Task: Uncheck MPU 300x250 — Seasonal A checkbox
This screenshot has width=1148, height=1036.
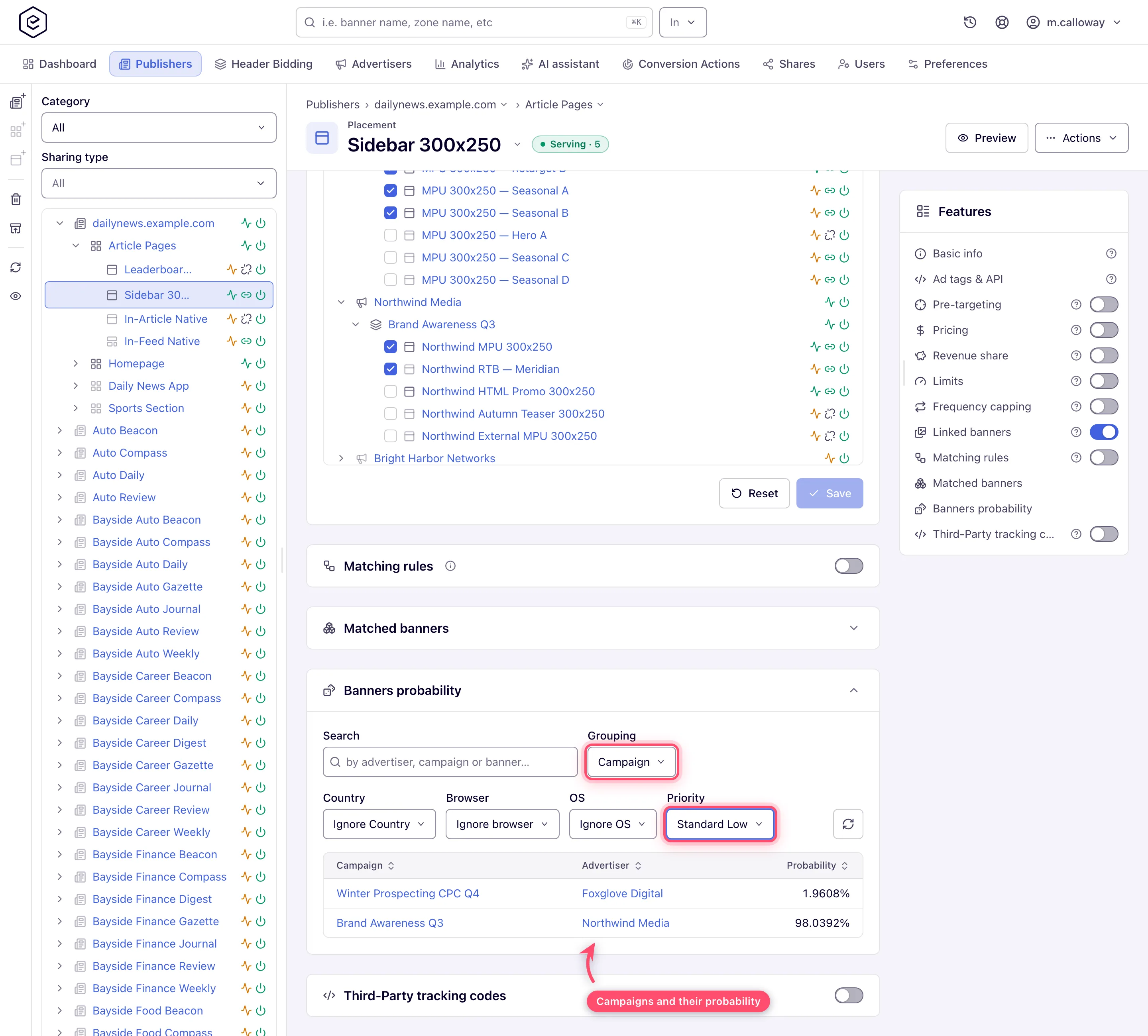Action: [x=391, y=191]
